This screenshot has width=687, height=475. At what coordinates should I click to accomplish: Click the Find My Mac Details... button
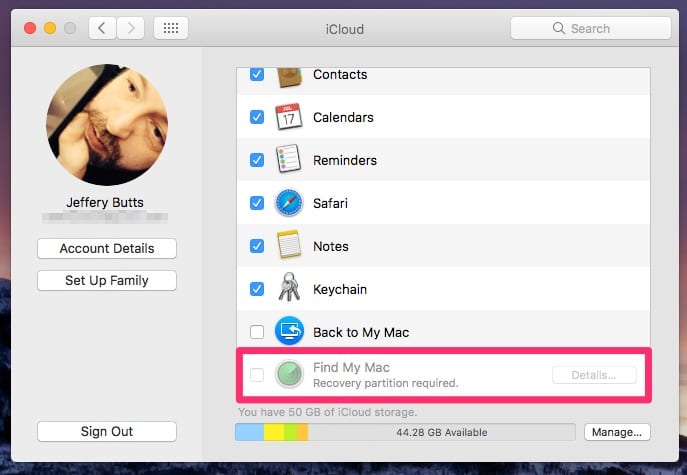pyautogui.click(x=594, y=375)
